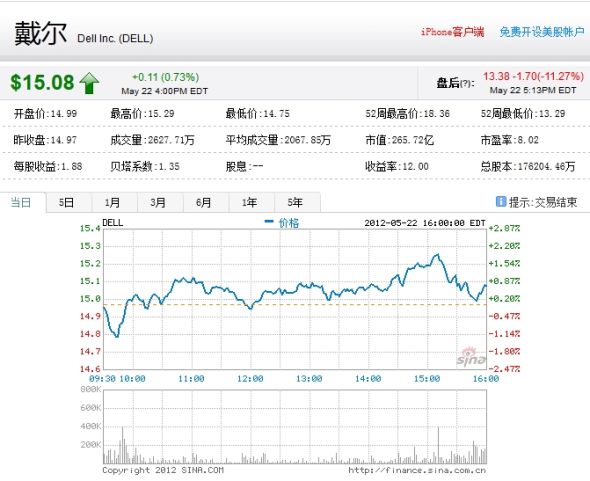Click the 盘后 (?) help marker
The height and width of the screenshot is (481, 590).
click(x=465, y=83)
